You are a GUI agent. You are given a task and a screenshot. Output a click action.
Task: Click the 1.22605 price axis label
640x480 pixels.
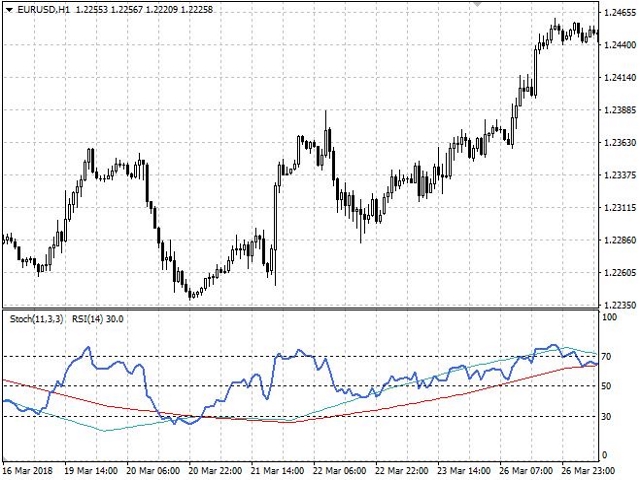click(620, 273)
